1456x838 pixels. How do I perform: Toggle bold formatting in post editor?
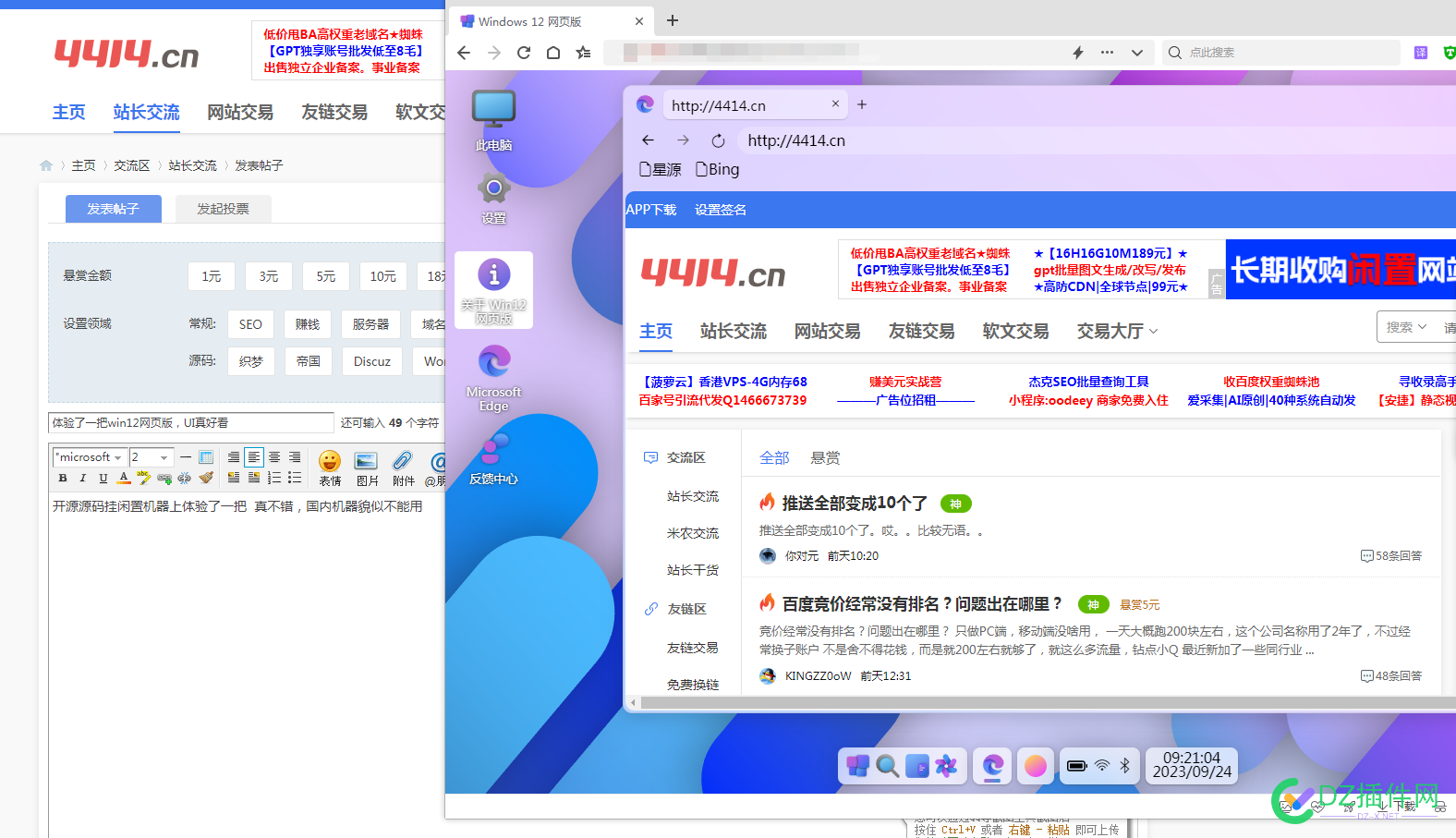pyautogui.click(x=63, y=478)
